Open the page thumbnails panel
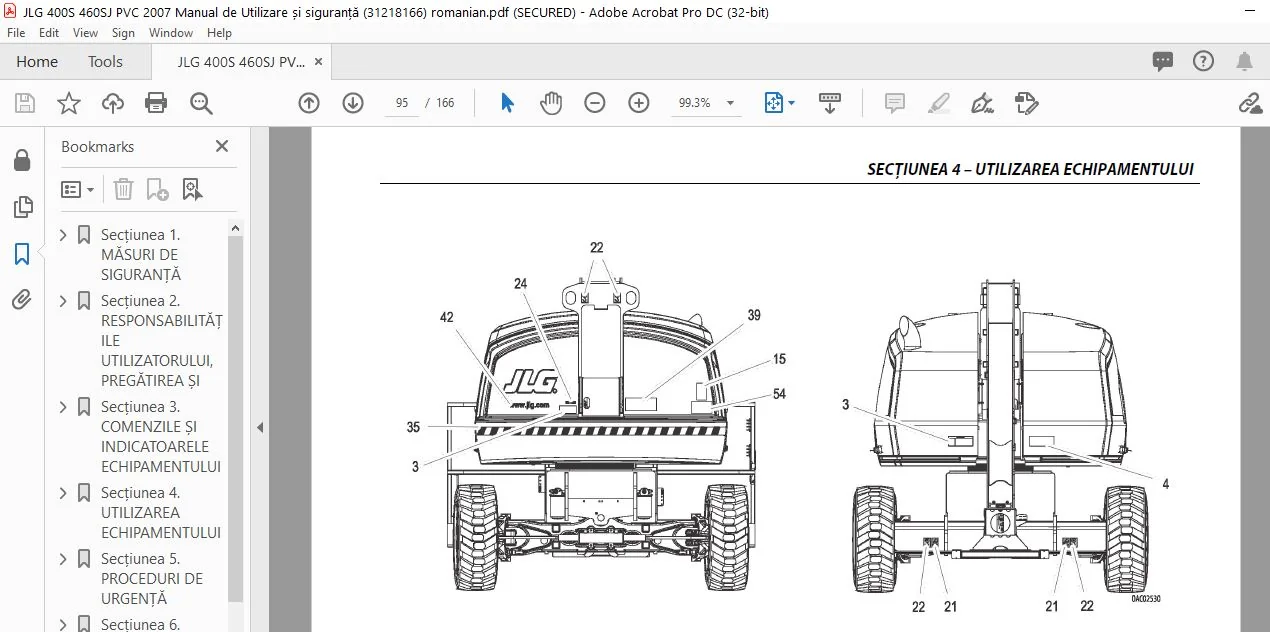1270x632 pixels. click(22, 207)
